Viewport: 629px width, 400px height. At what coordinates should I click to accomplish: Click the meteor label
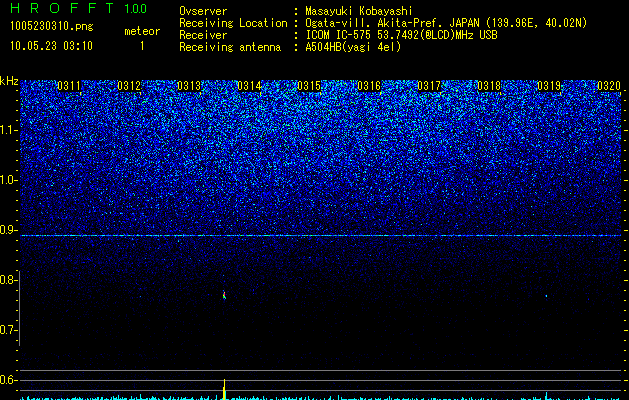click(142, 31)
